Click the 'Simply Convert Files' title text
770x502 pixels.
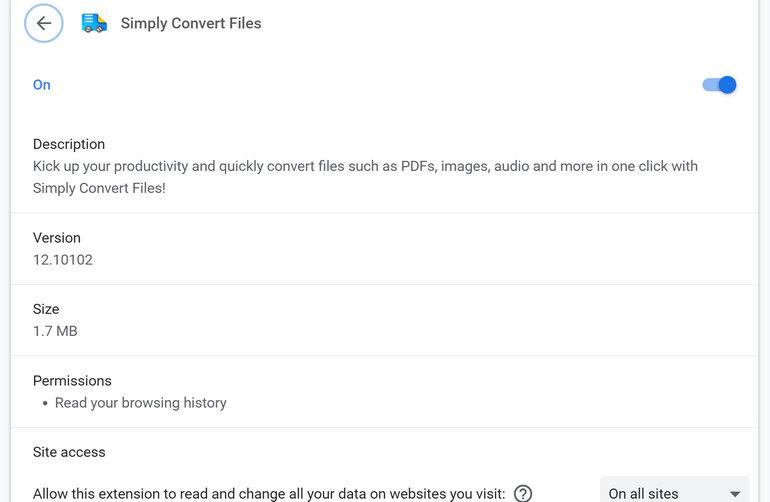pyautogui.click(x=191, y=24)
